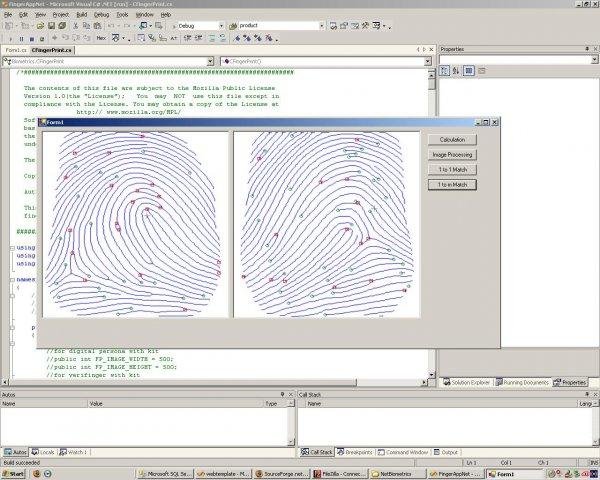This screenshot has height=480, width=600.
Task: Switch to the Locals tab
Action: click(x=43, y=452)
